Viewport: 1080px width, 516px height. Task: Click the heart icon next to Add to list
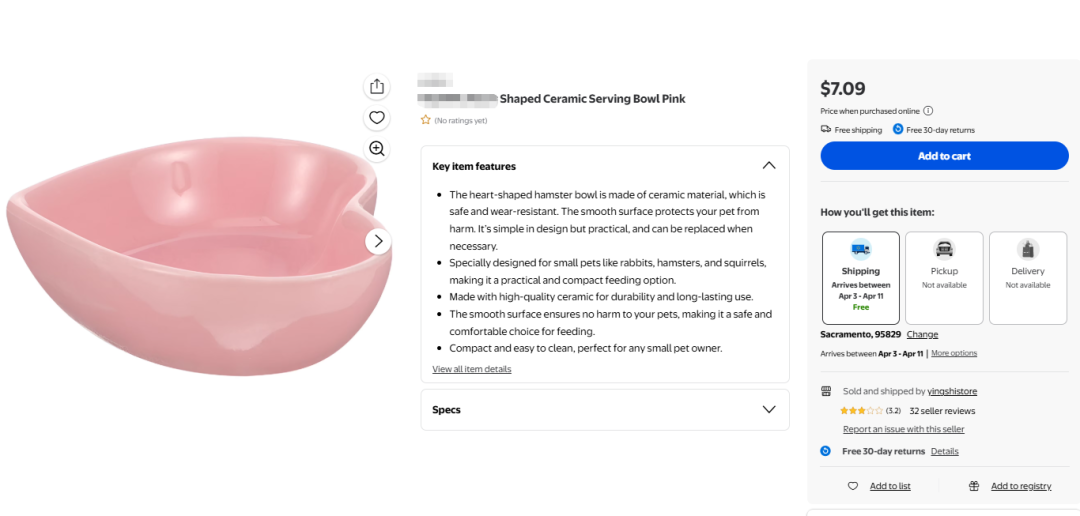click(x=853, y=486)
